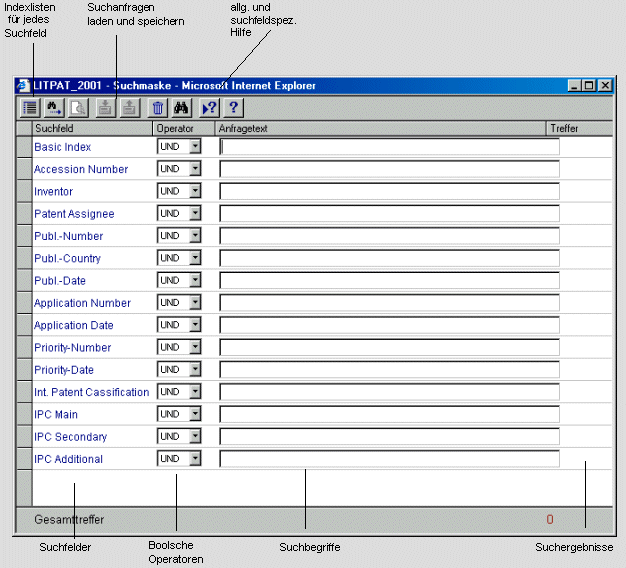
Task: Open the index list icon in toolbar
Action: pyautogui.click(x=31, y=108)
